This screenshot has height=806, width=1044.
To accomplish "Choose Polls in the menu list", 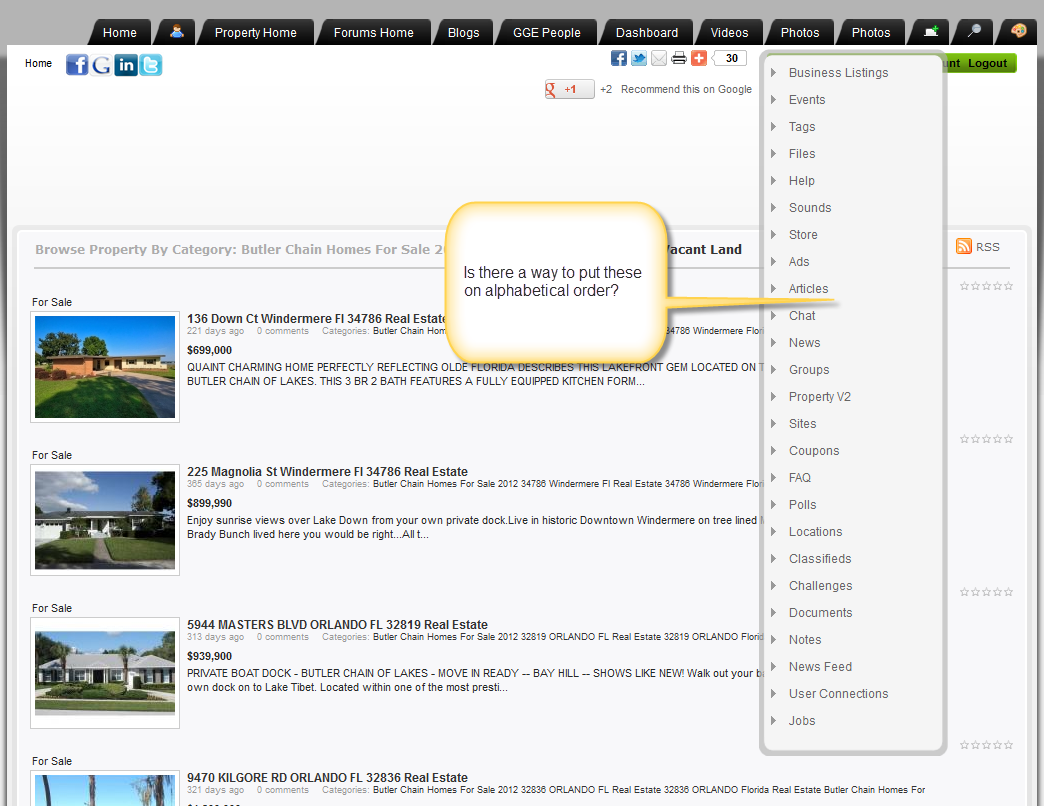I will click(802, 504).
